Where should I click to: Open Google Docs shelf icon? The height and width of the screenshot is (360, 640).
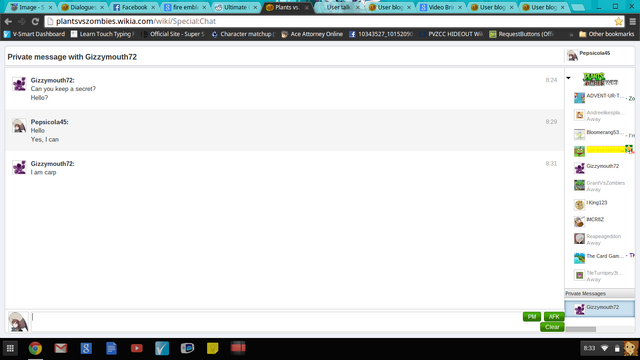pyautogui.click(x=111, y=348)
